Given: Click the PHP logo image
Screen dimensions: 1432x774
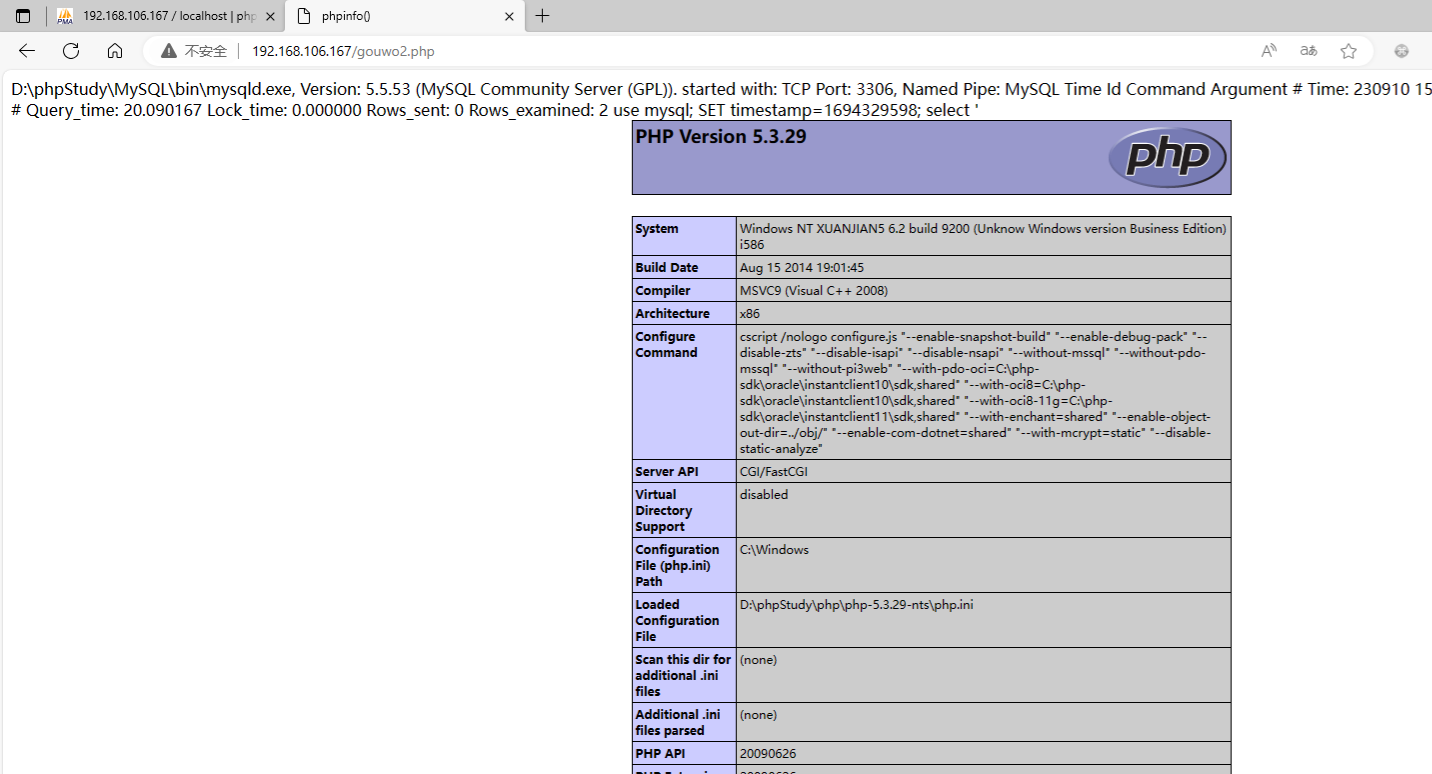Looking at the screenshot, I should pos(1167,158).
